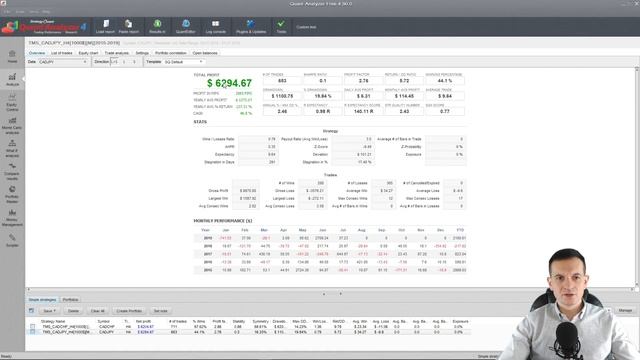Viewport: 640px width, 360px height.
Task: Click the panel splitter arrows below the overview
Action: (332, 294)
